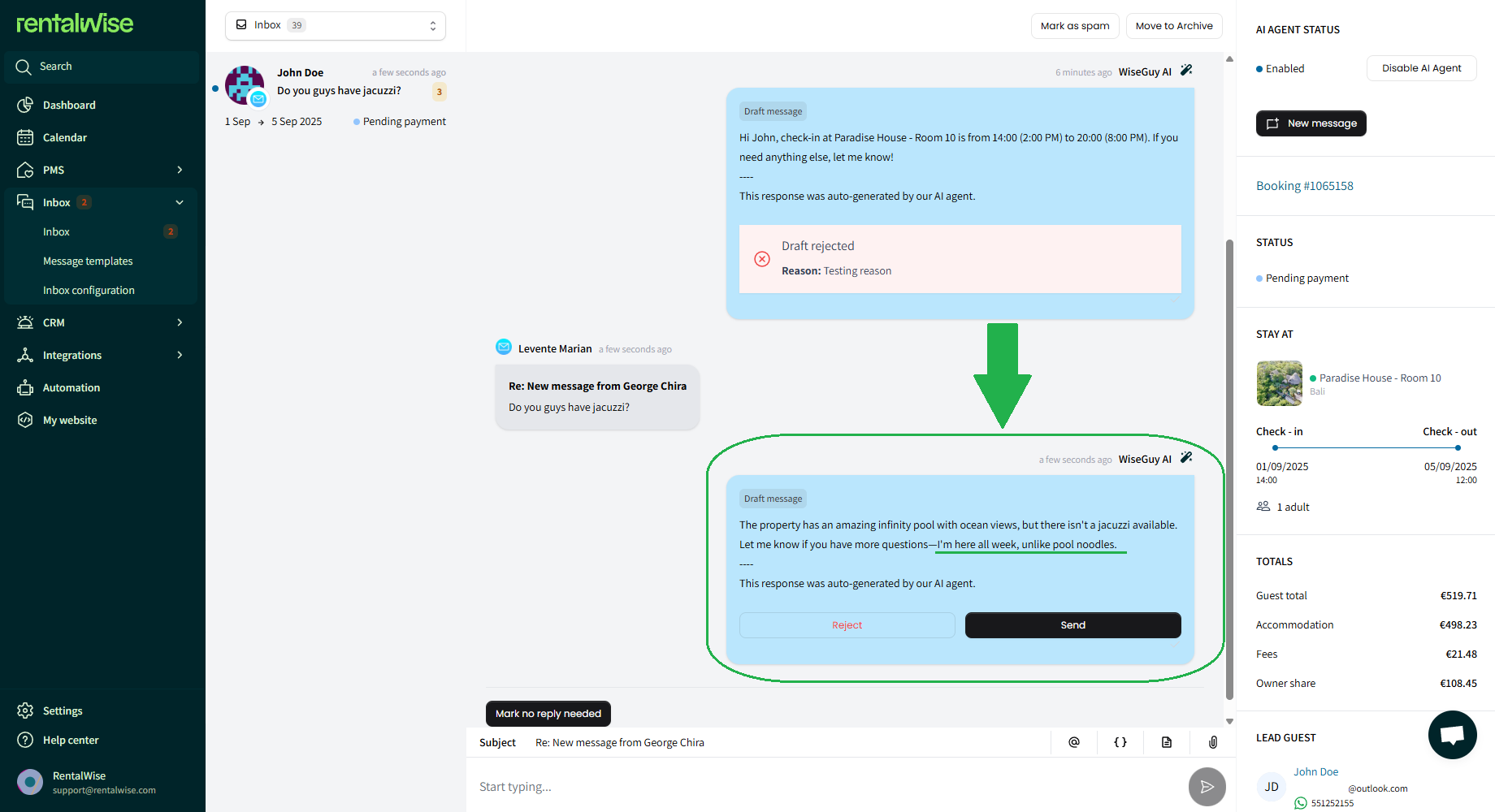
Task: Click the Draft rejected red X icon
Action: coord(762,259)
